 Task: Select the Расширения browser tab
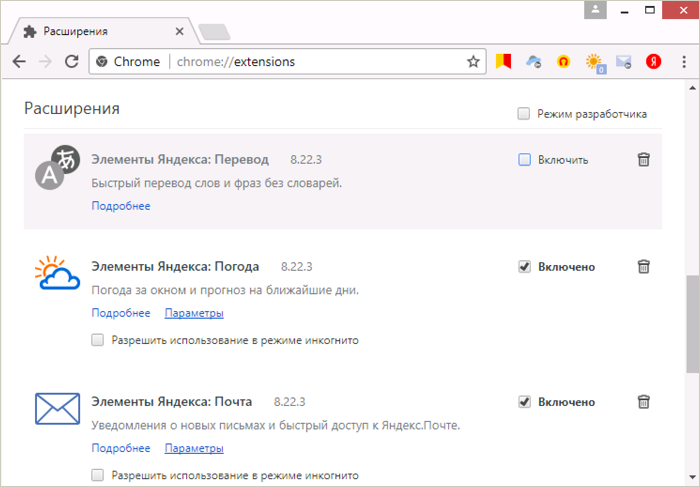[103, 31]
